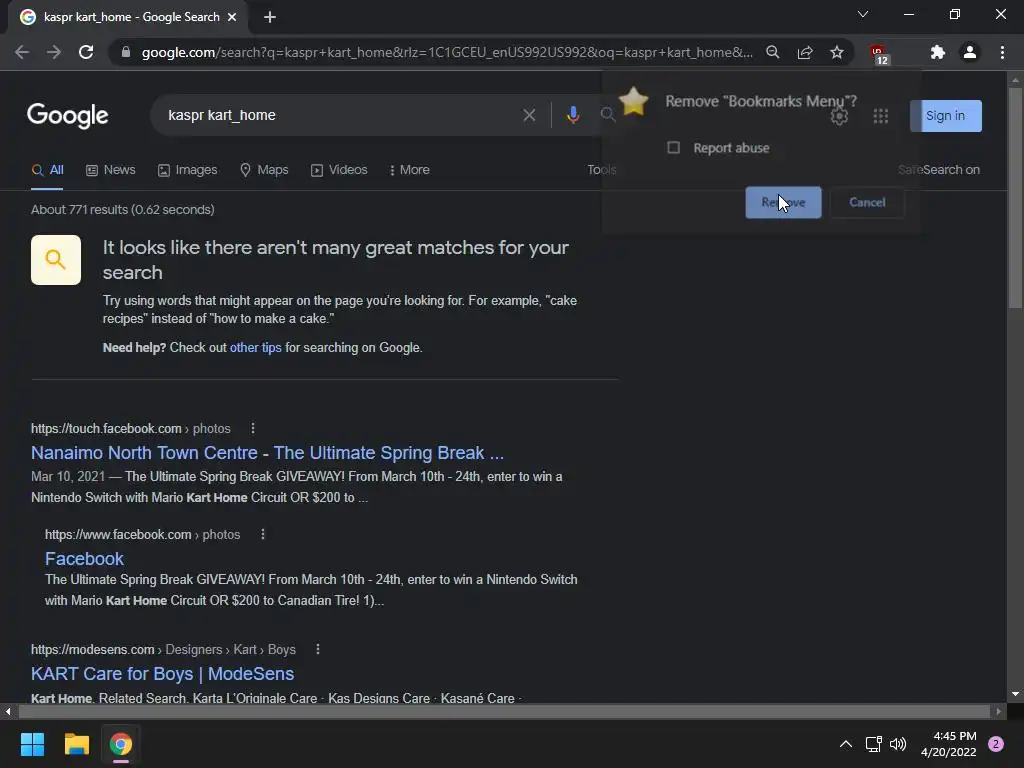This screenshot has height=768, width=1024.
Task: Tick the Report abuse checkbox
Action: [673, 148]
